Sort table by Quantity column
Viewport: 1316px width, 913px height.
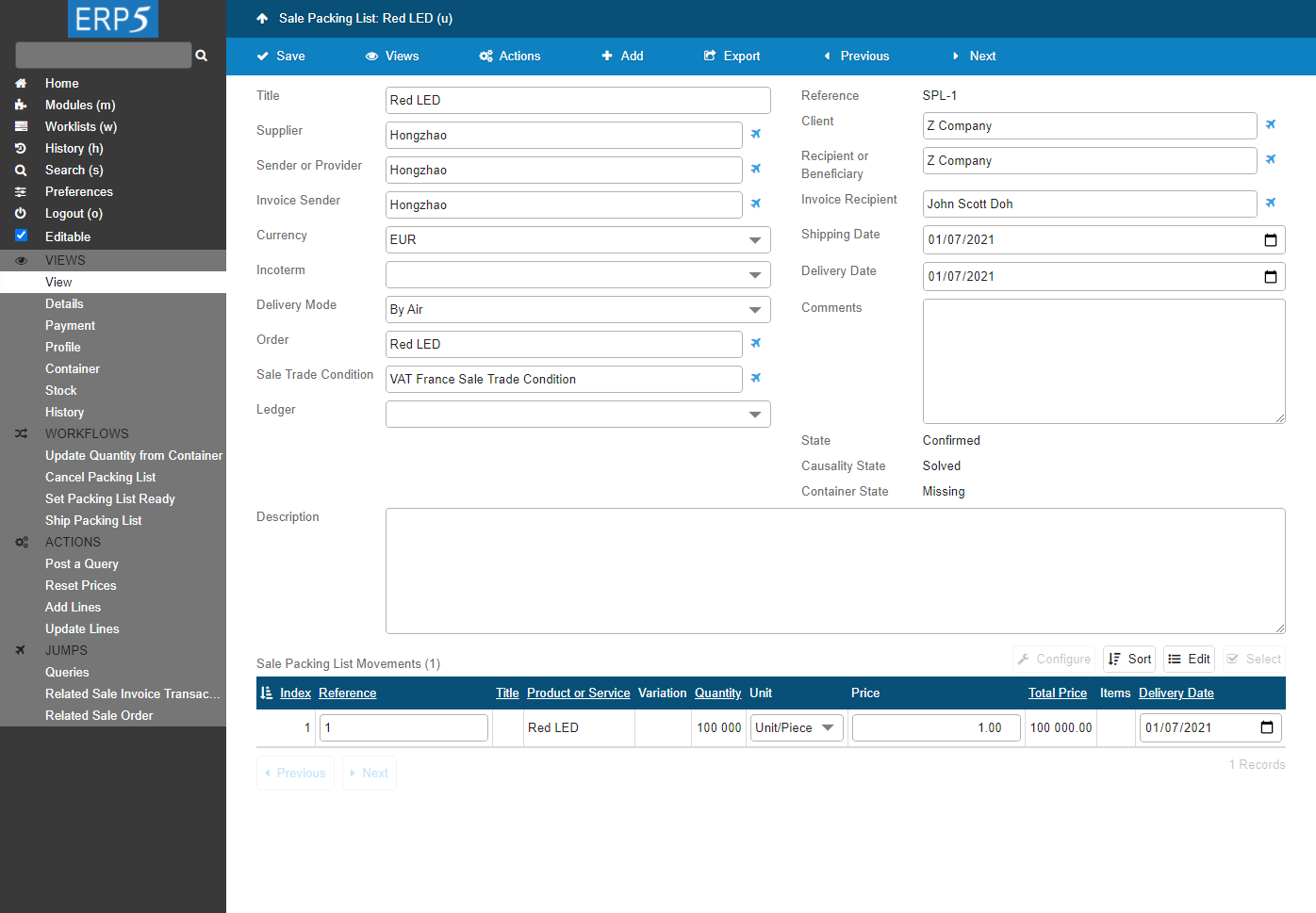click(718, 693)
